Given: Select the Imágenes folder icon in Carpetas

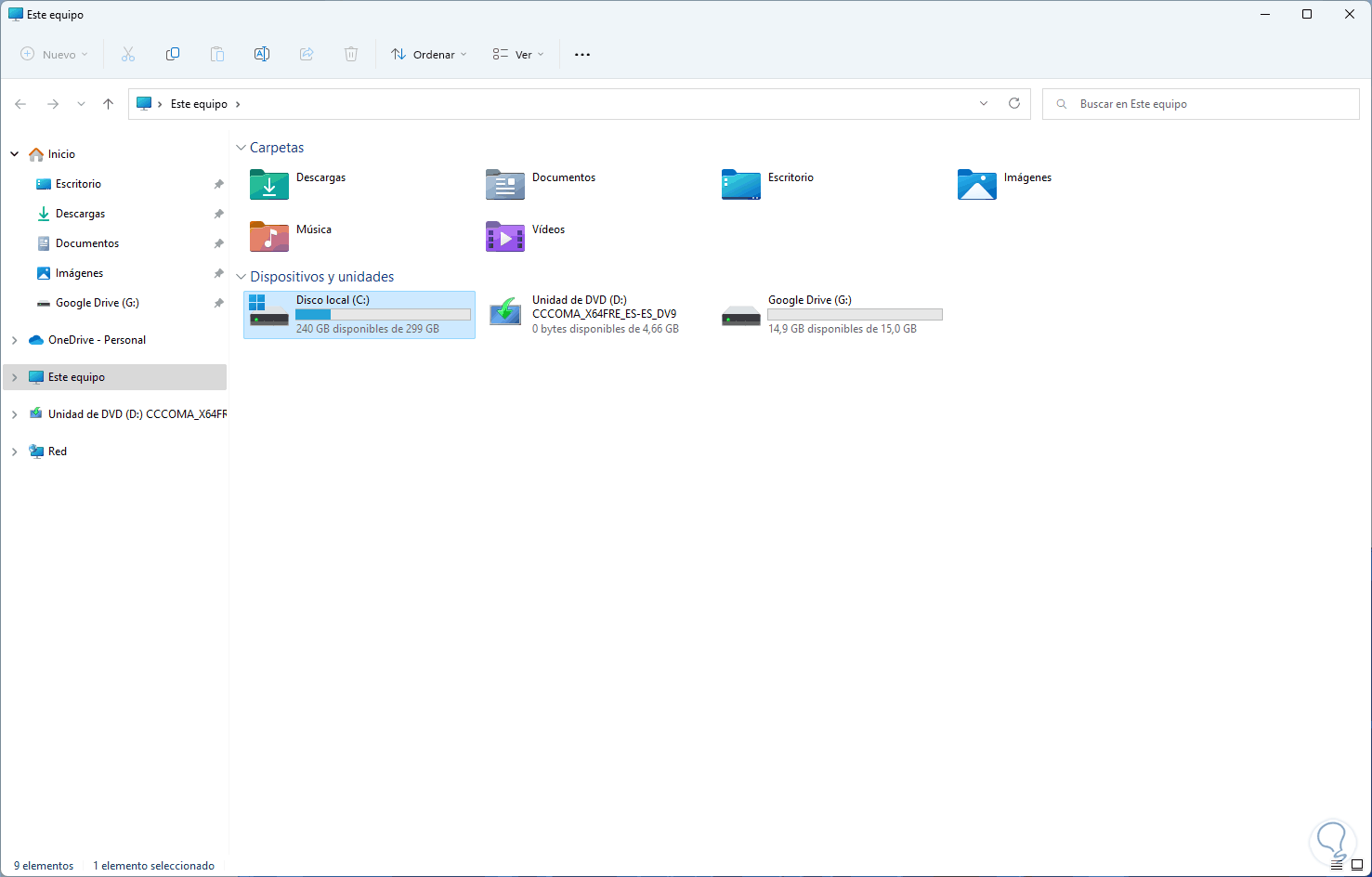Looking at the screenshot, I should pyautogui.click(x=977, y=185).
